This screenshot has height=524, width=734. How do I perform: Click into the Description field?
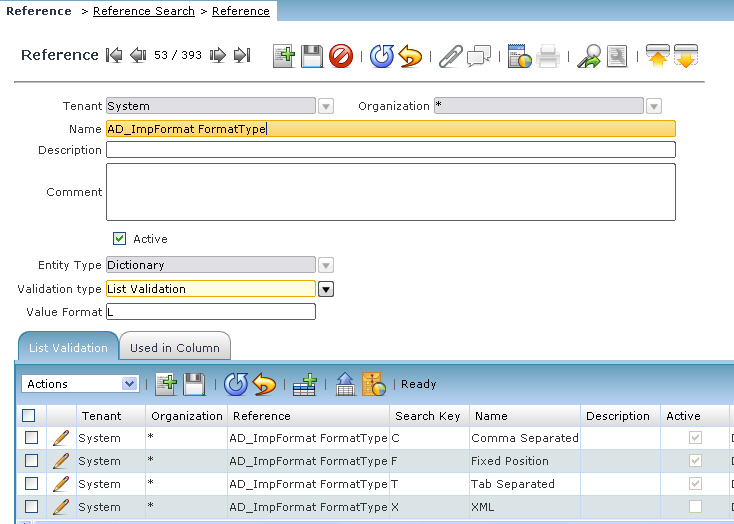(x=391, y=150)
